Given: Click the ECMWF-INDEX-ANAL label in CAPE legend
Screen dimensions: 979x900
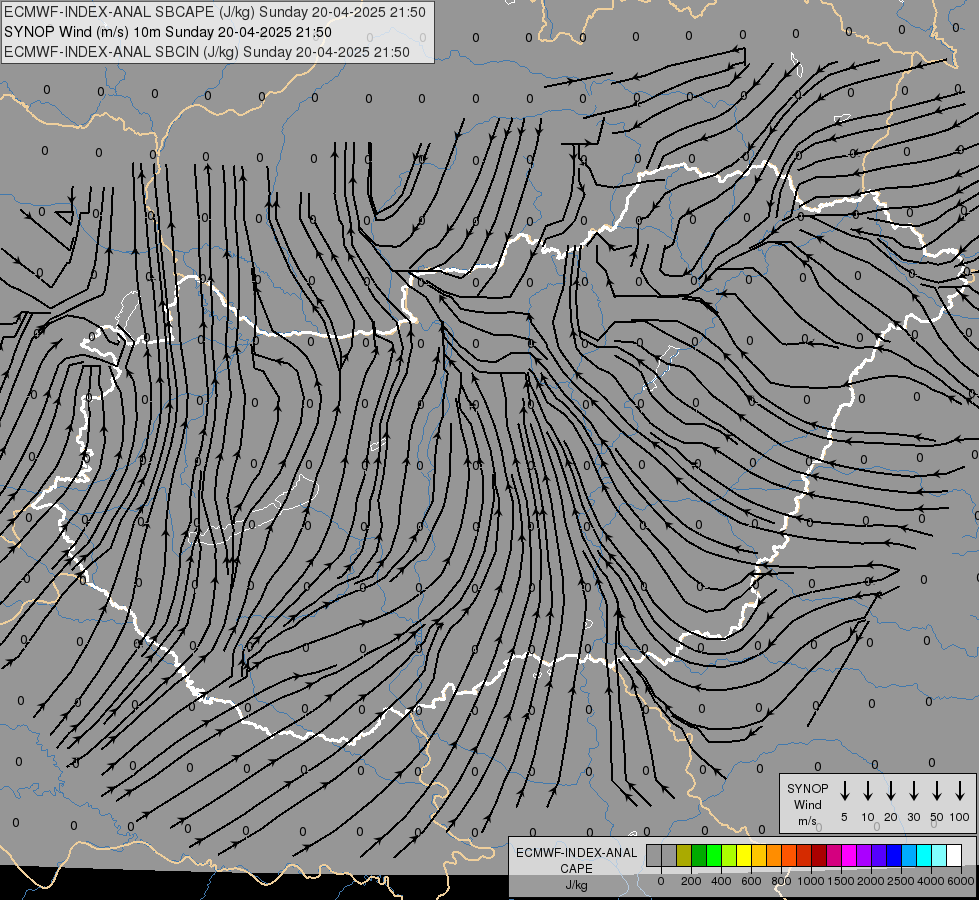Looking at the screenshot, I should coord(576,853).
